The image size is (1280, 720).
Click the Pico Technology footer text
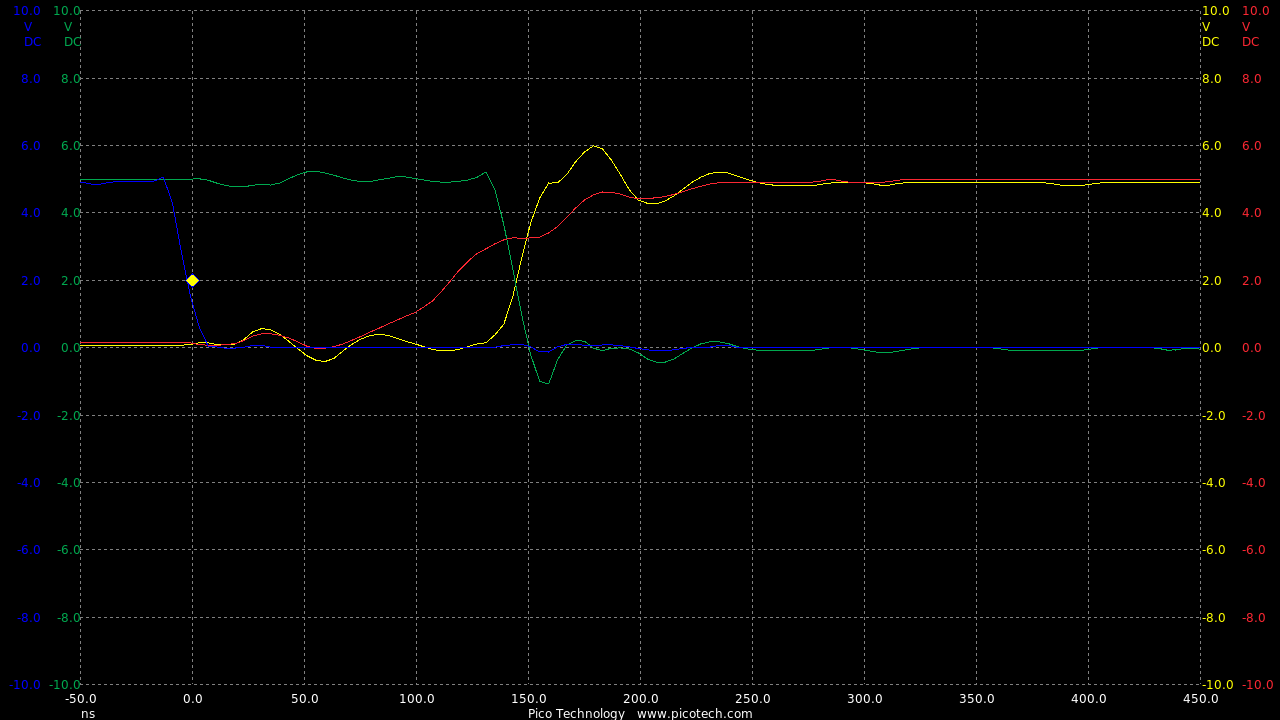click(576, 713)
